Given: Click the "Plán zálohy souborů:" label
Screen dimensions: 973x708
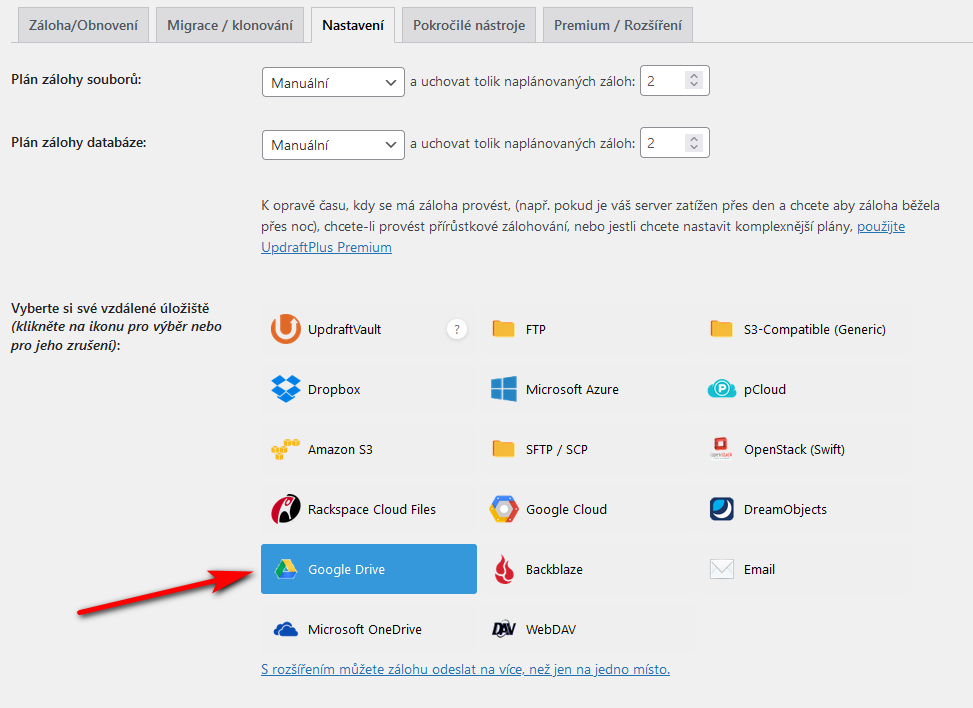Looking at the screenshot, I should coord(76,79).
